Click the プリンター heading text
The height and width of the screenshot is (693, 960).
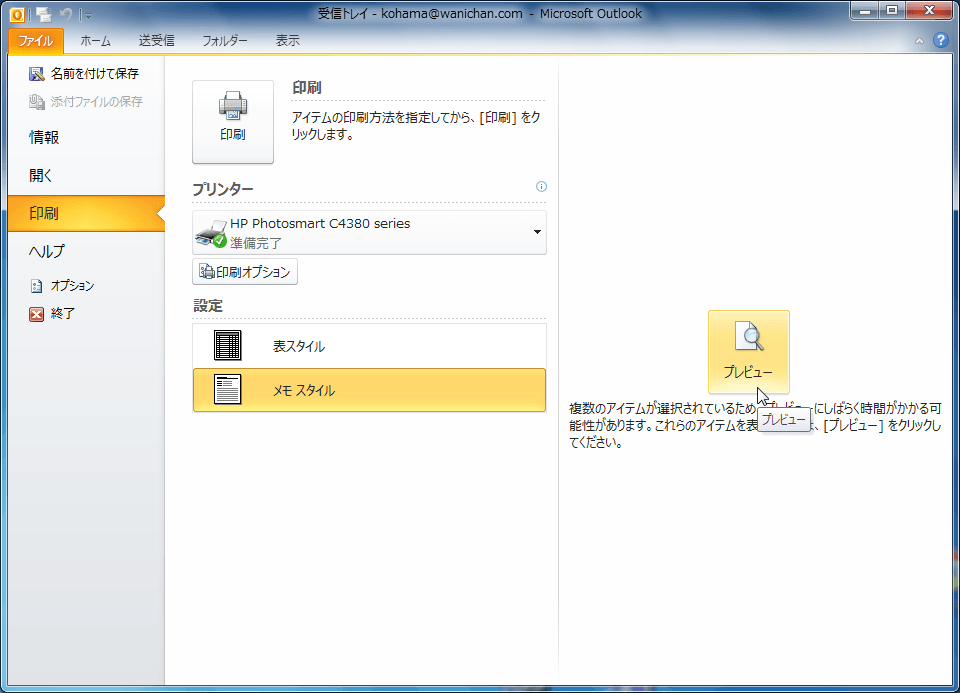[223, 189]
